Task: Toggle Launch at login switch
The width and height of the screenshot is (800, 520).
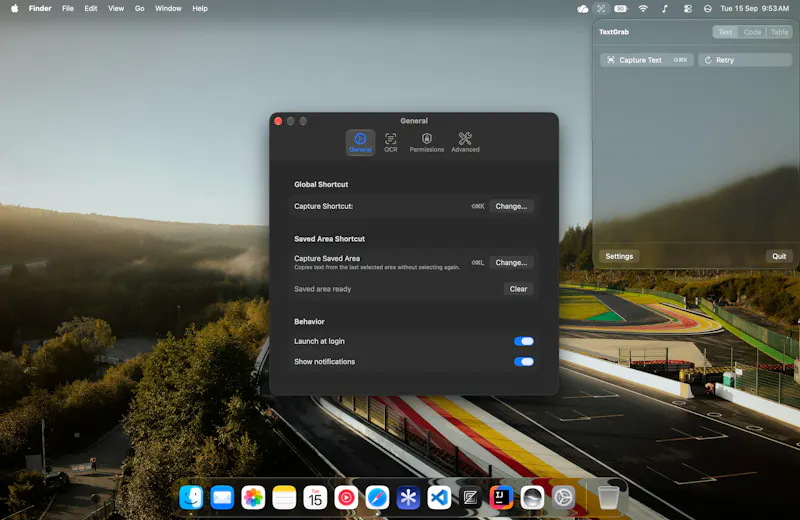Action: click(x=524, y=341)
